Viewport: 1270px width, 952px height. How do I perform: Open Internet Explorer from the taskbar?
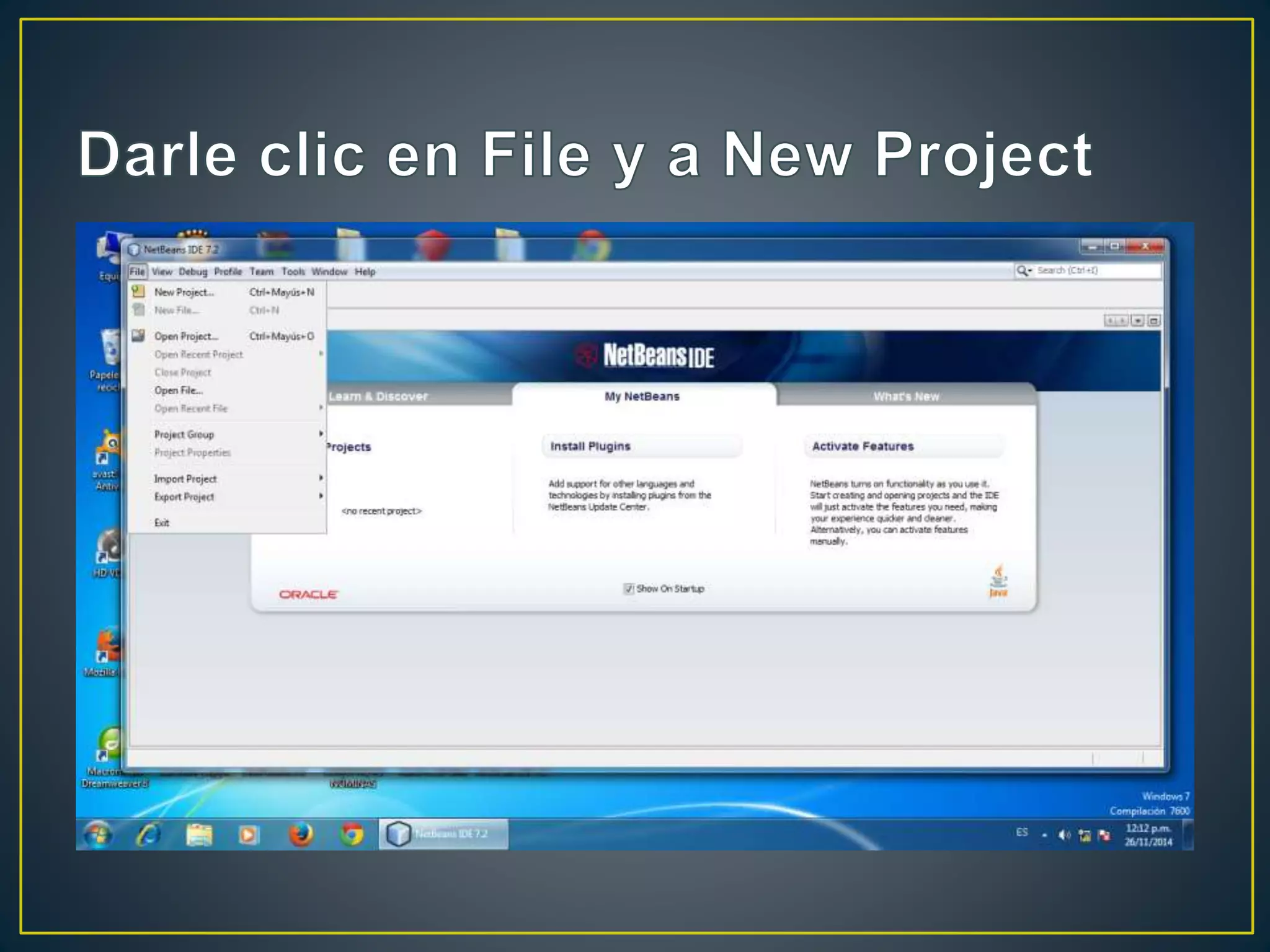point(148,835)
